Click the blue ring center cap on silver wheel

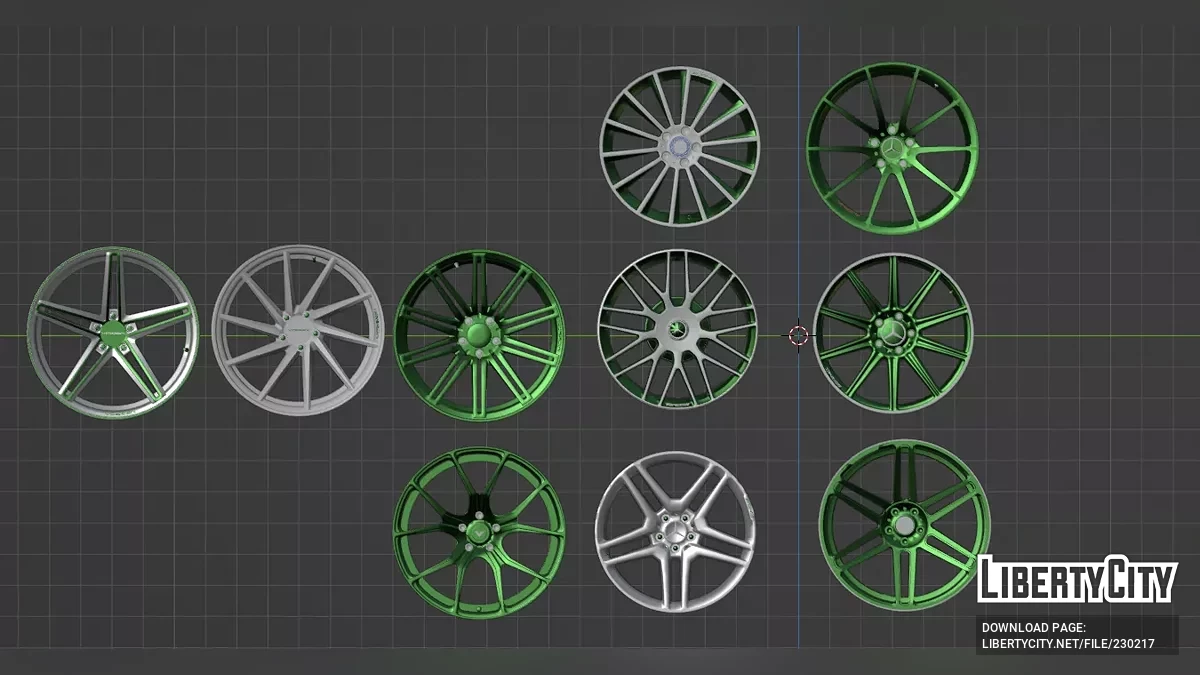pyautogui.click(x=679, y=147)
